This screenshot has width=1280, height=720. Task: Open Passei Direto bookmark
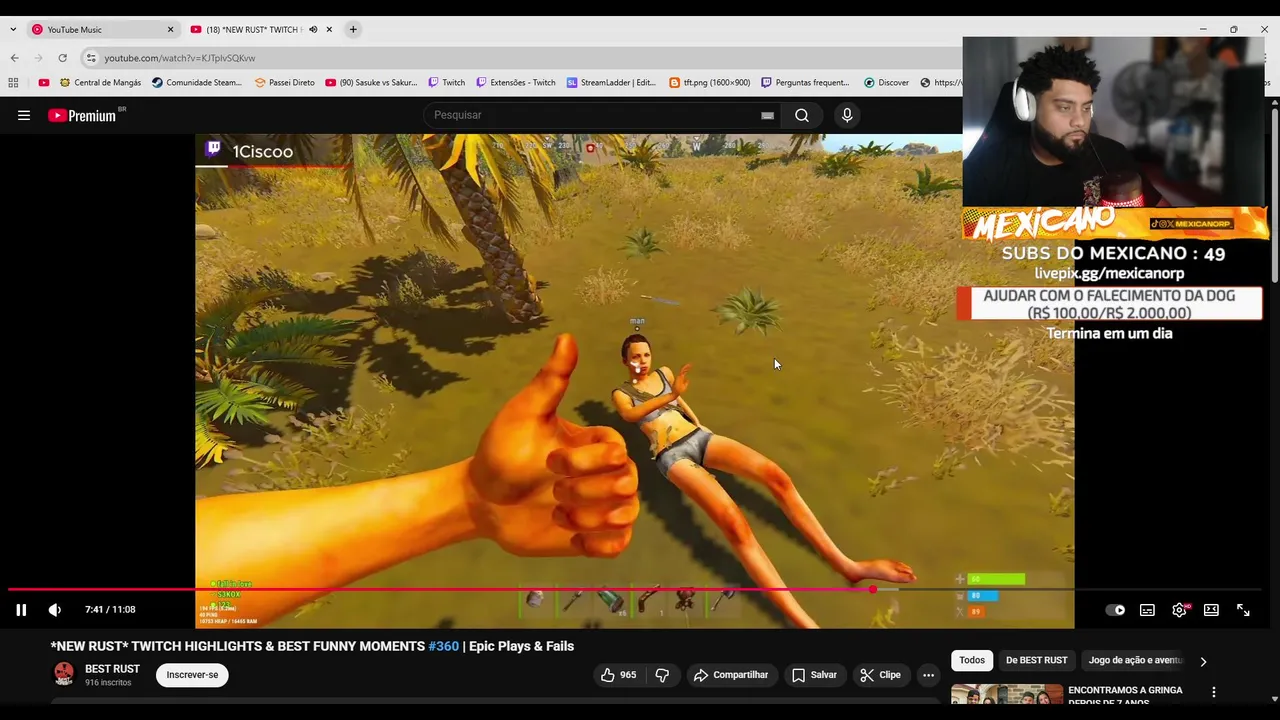click(284, 83)
